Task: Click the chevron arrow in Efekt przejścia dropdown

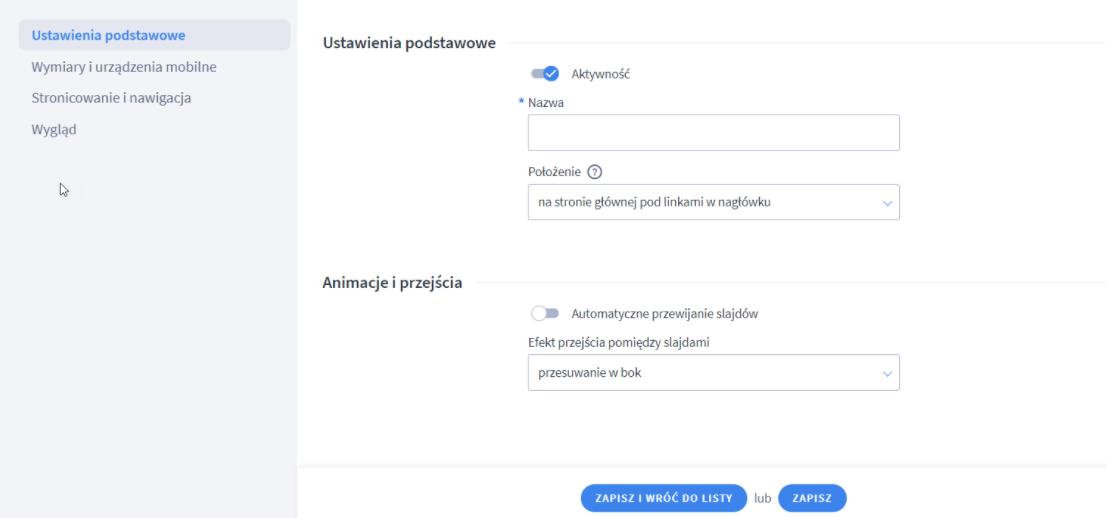Action: [887, 373]
